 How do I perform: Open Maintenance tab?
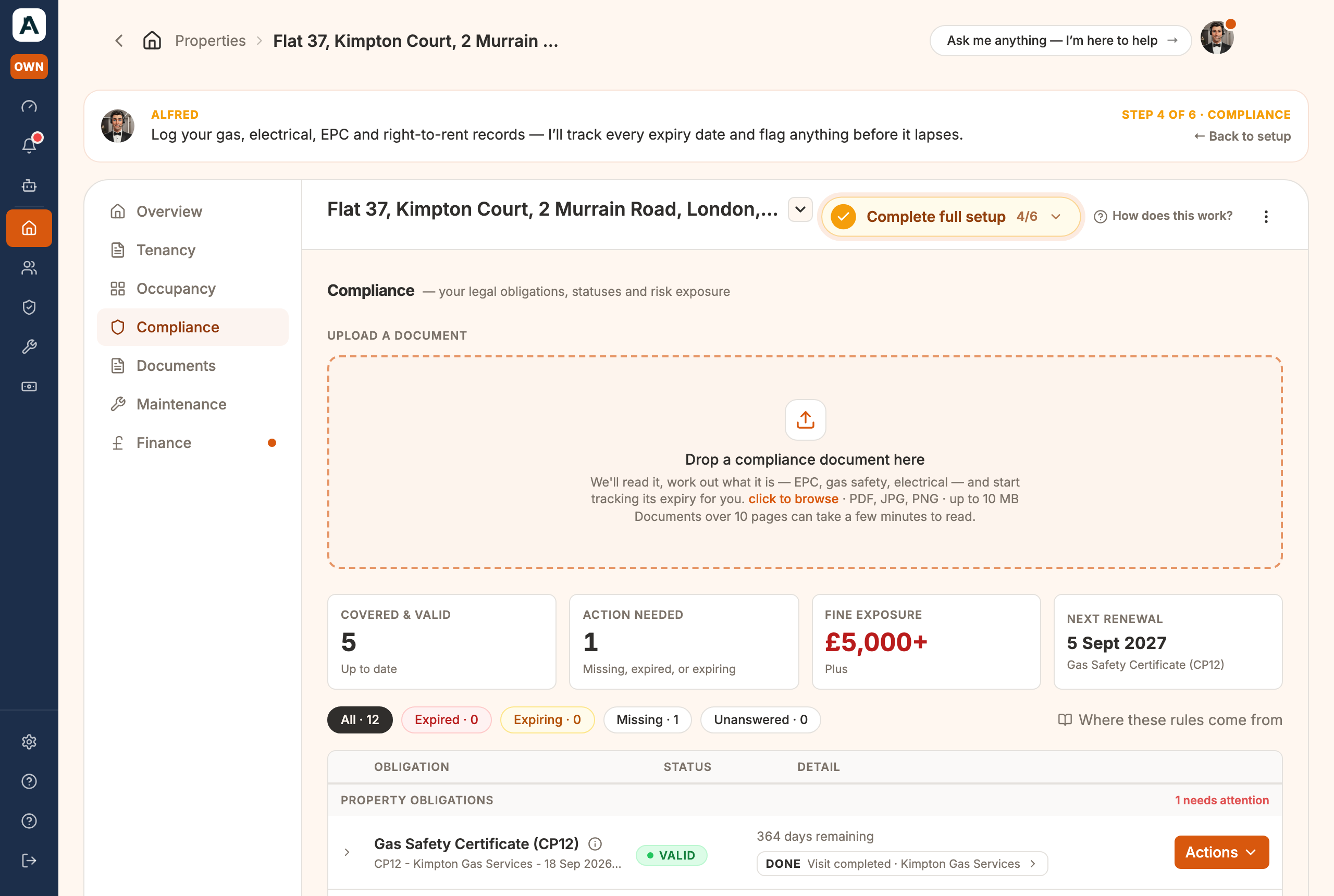(x=193, y=405)
